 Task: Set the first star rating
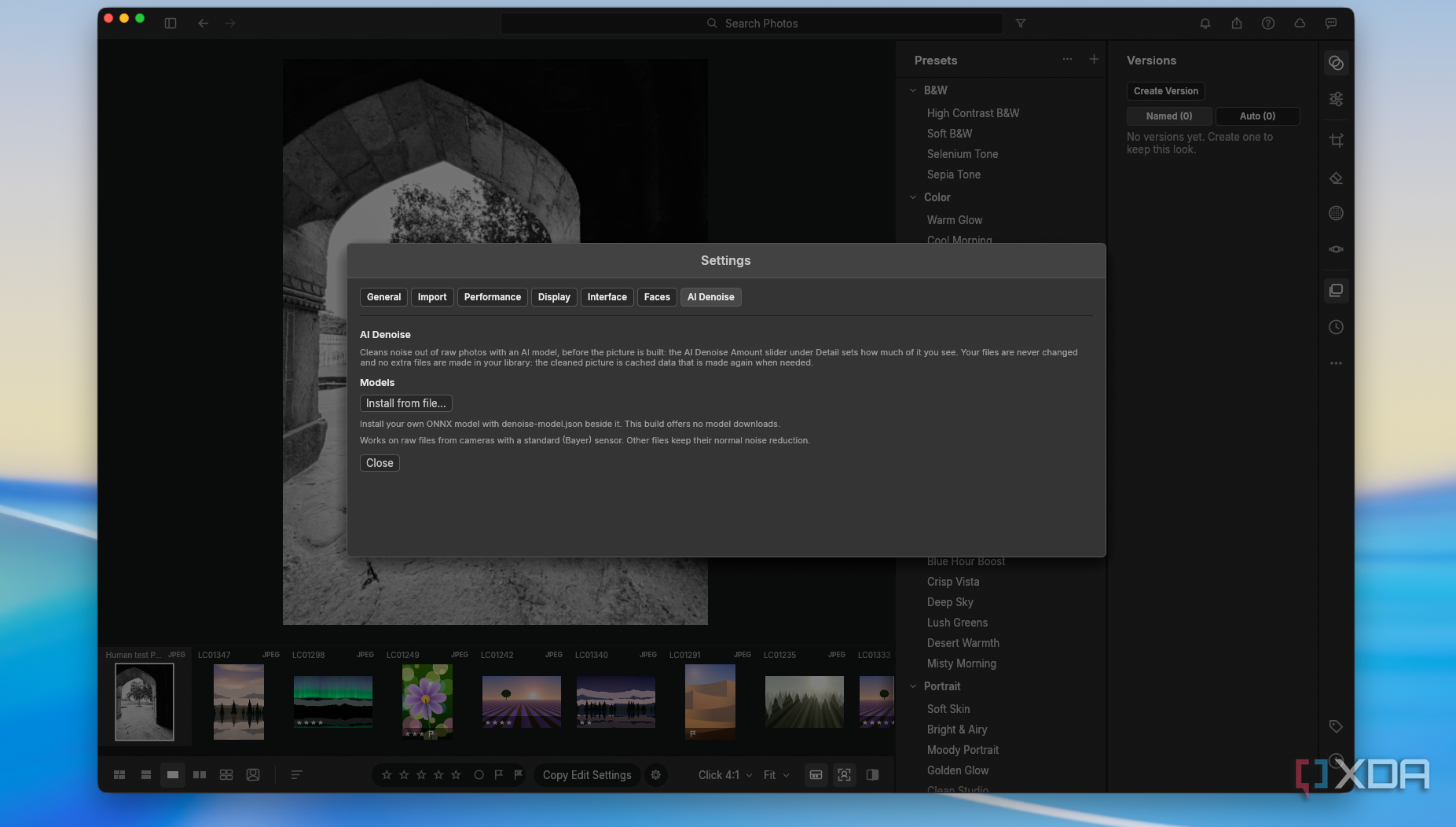[387, 775]
